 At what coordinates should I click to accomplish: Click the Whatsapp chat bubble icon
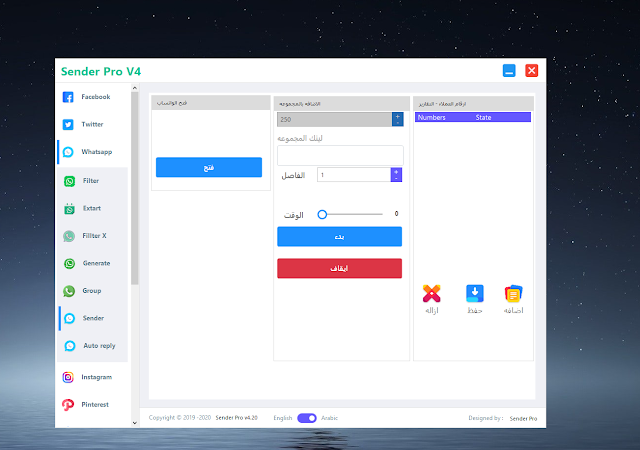click(x=68, y=152)
